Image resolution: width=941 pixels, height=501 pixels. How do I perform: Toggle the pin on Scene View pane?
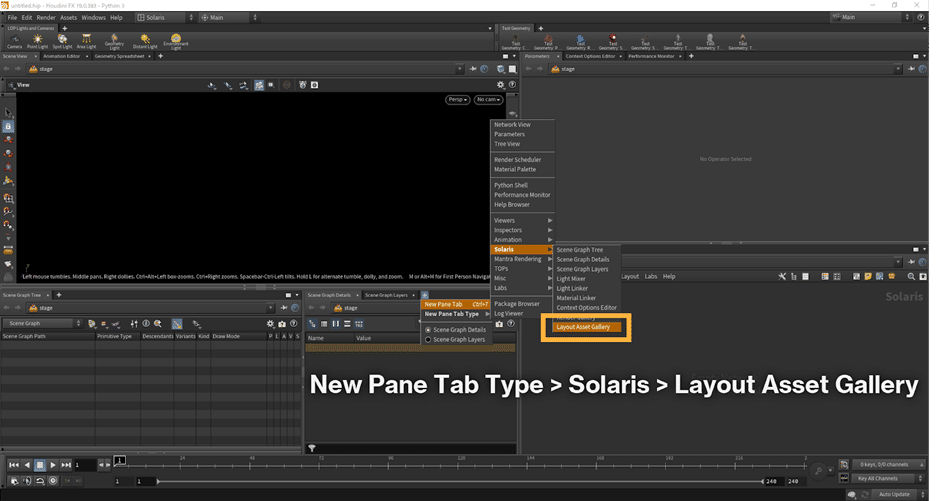click(x=473, y=69)
